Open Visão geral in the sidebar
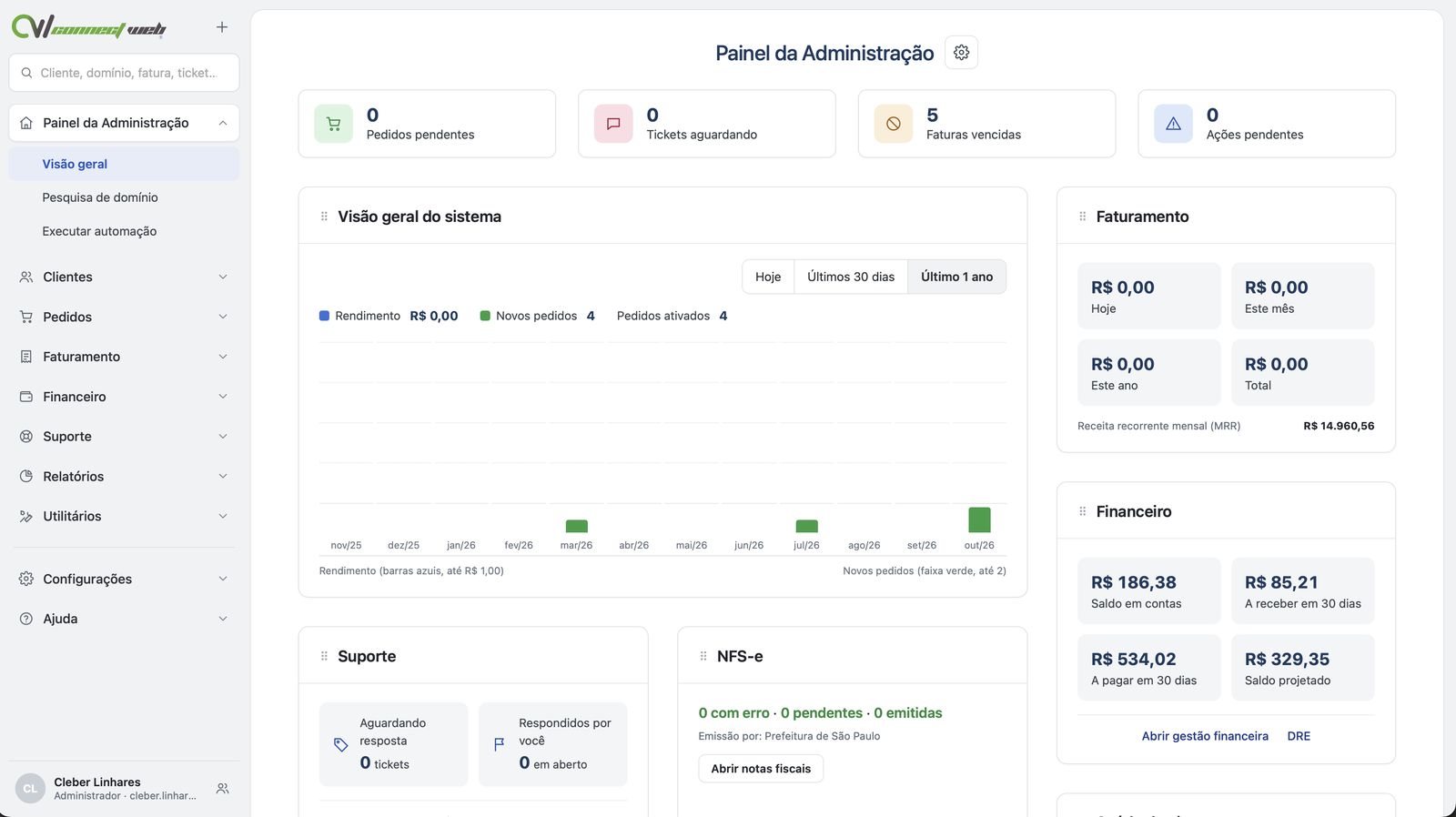This screenshot has height=817, width=1456. click(124, 164)
